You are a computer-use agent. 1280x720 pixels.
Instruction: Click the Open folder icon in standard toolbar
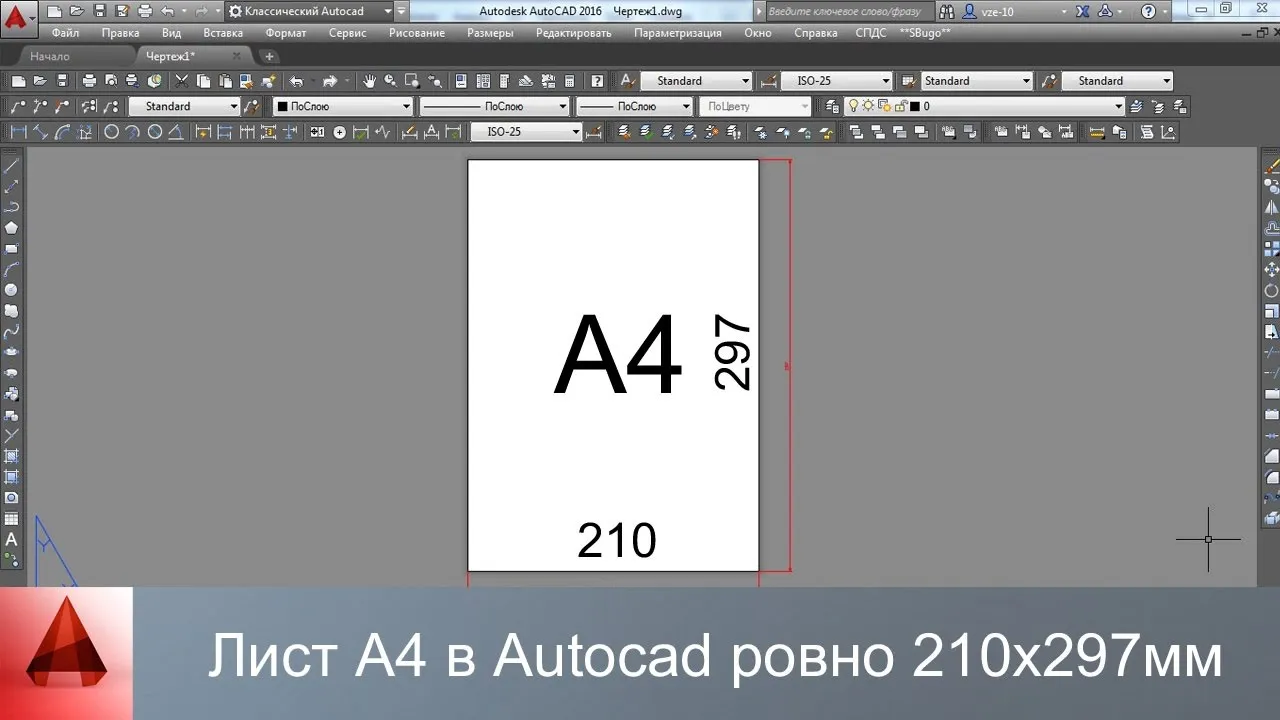coord(40,81)
